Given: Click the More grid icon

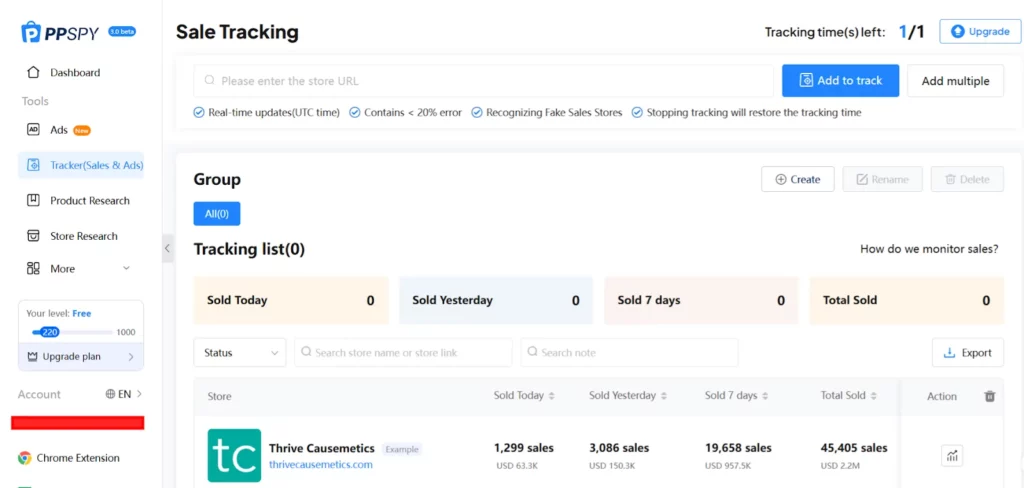Looking at the screenshot, I should 33,268.
